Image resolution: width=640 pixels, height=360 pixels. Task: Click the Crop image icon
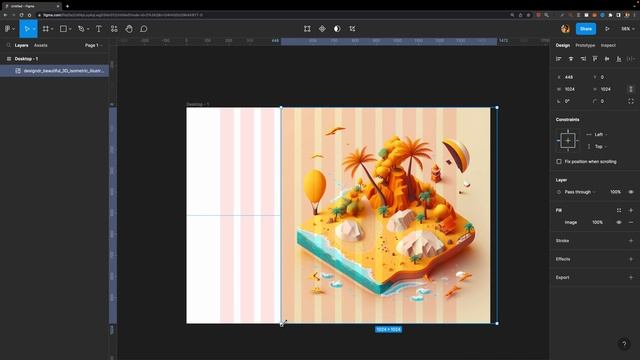pos(352,29)
